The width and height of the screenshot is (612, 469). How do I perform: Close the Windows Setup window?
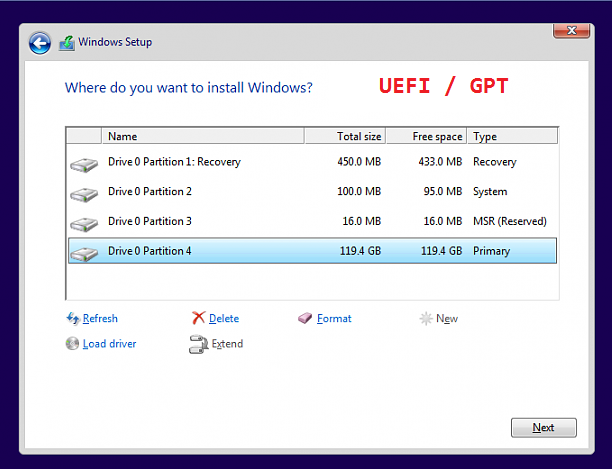point(571,31)
